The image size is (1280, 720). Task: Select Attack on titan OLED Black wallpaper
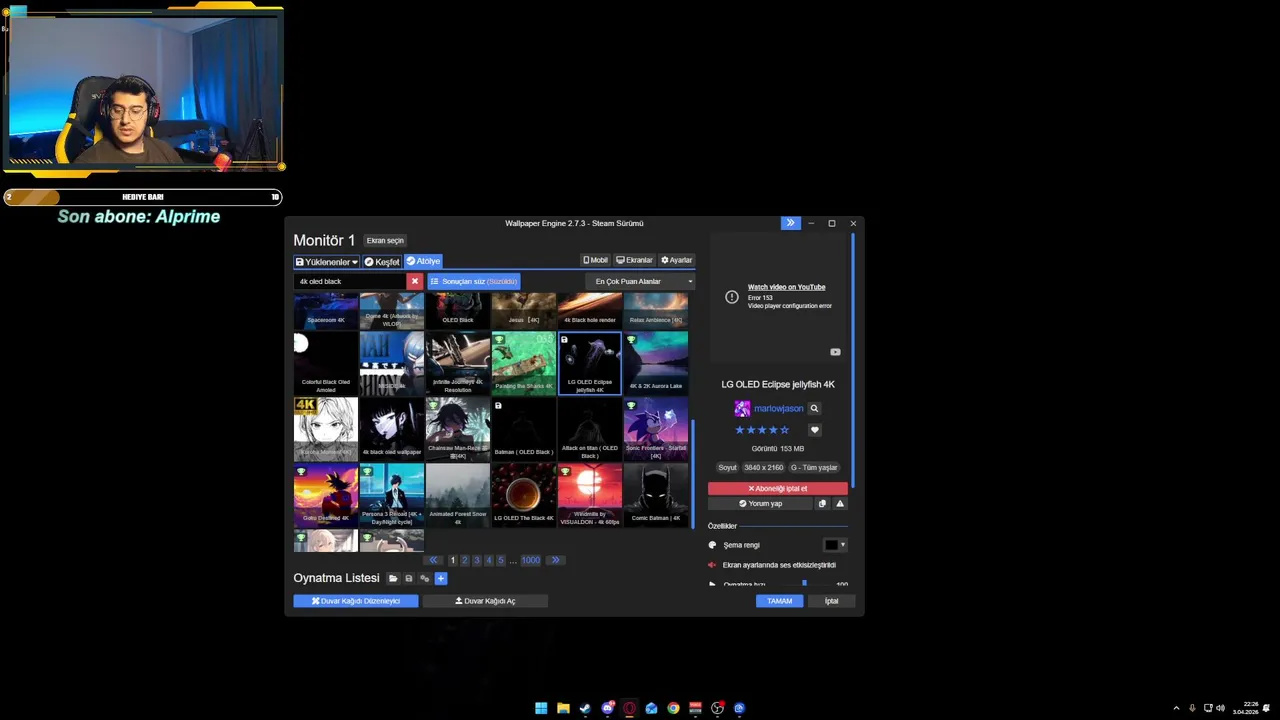coord(590,429)
